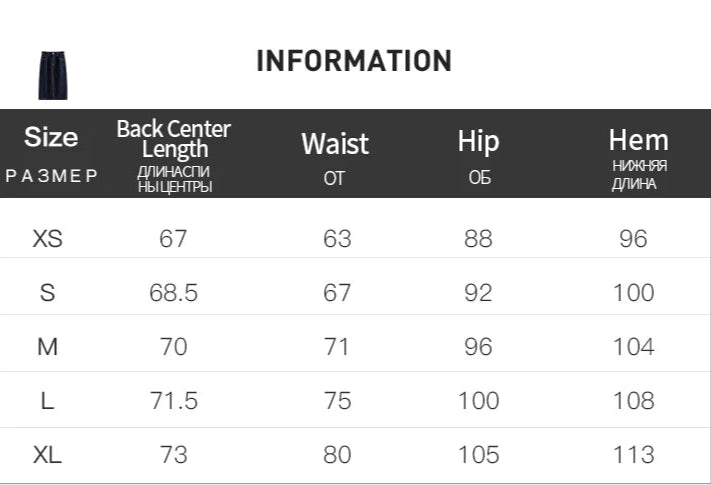
Task: Click the XL size row label
Action: (47, 455)
